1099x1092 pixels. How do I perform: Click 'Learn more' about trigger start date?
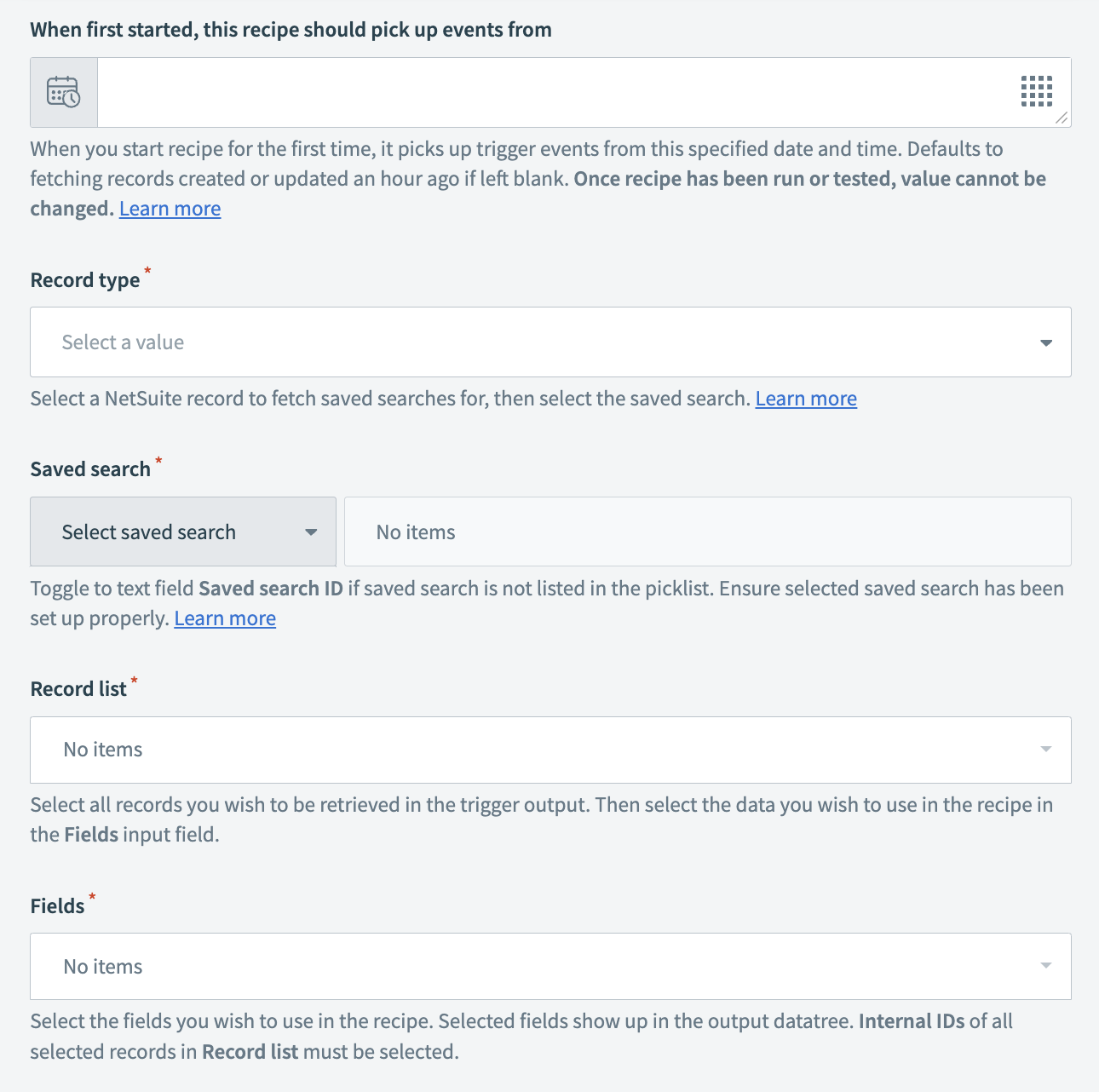tap(170, 208)
